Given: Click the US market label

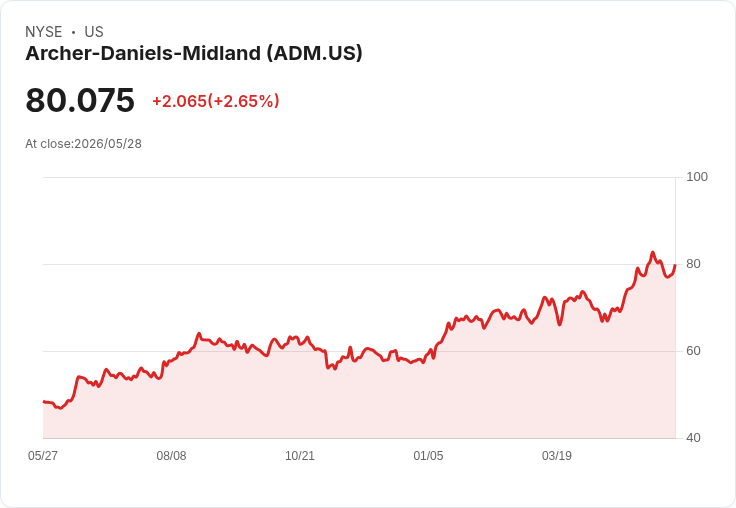Looking at the screenshot, I should point(94,32).
